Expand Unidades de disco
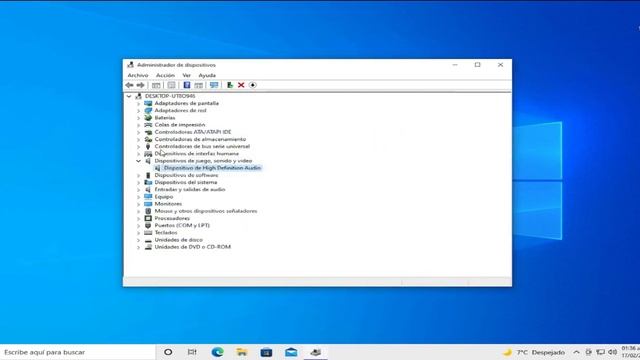Screen dimensions: 640x360 coord(138,240)
